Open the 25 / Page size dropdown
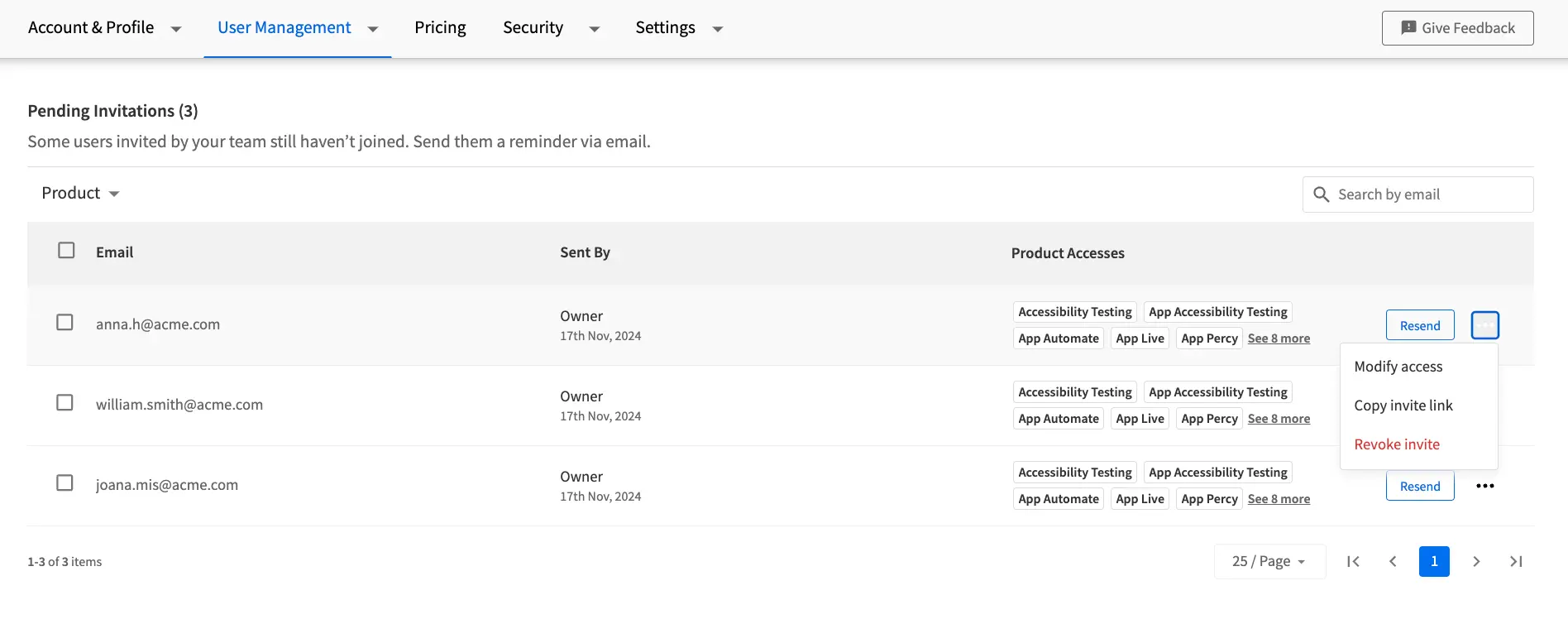Viewport: 1568px width, 624px height. coord(1269,561)
